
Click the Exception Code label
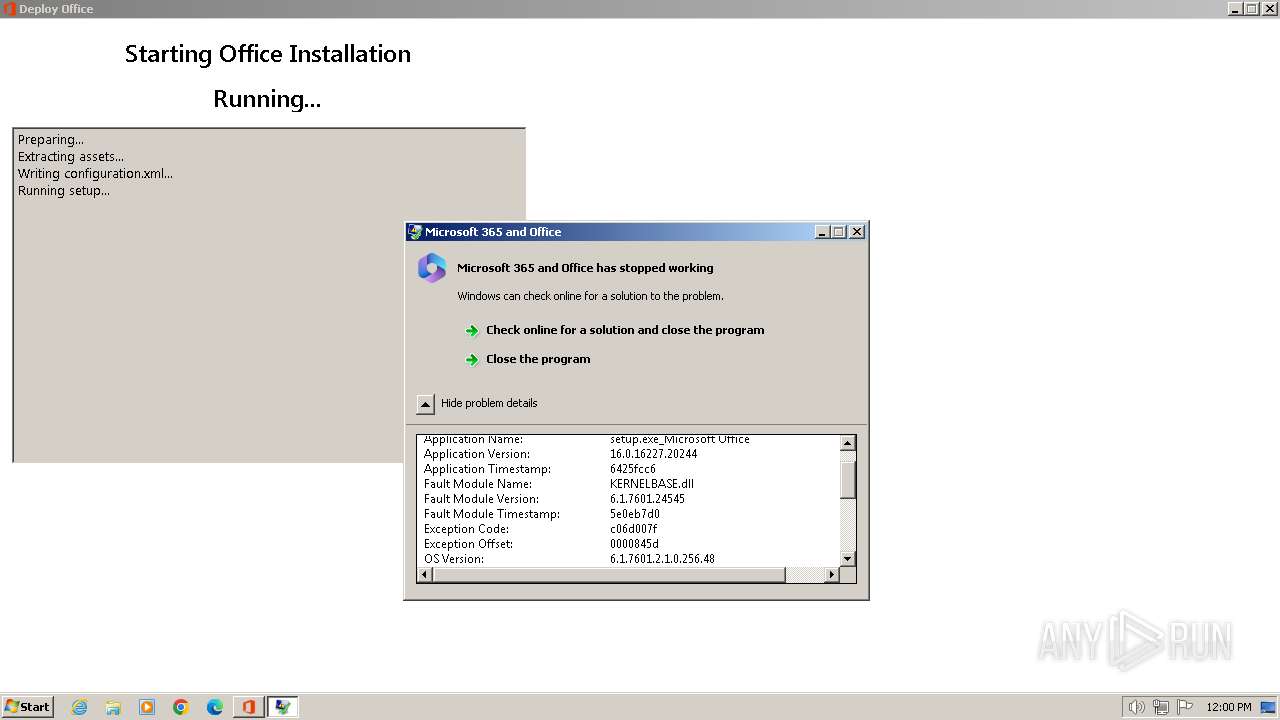click(x=466, y=529)
